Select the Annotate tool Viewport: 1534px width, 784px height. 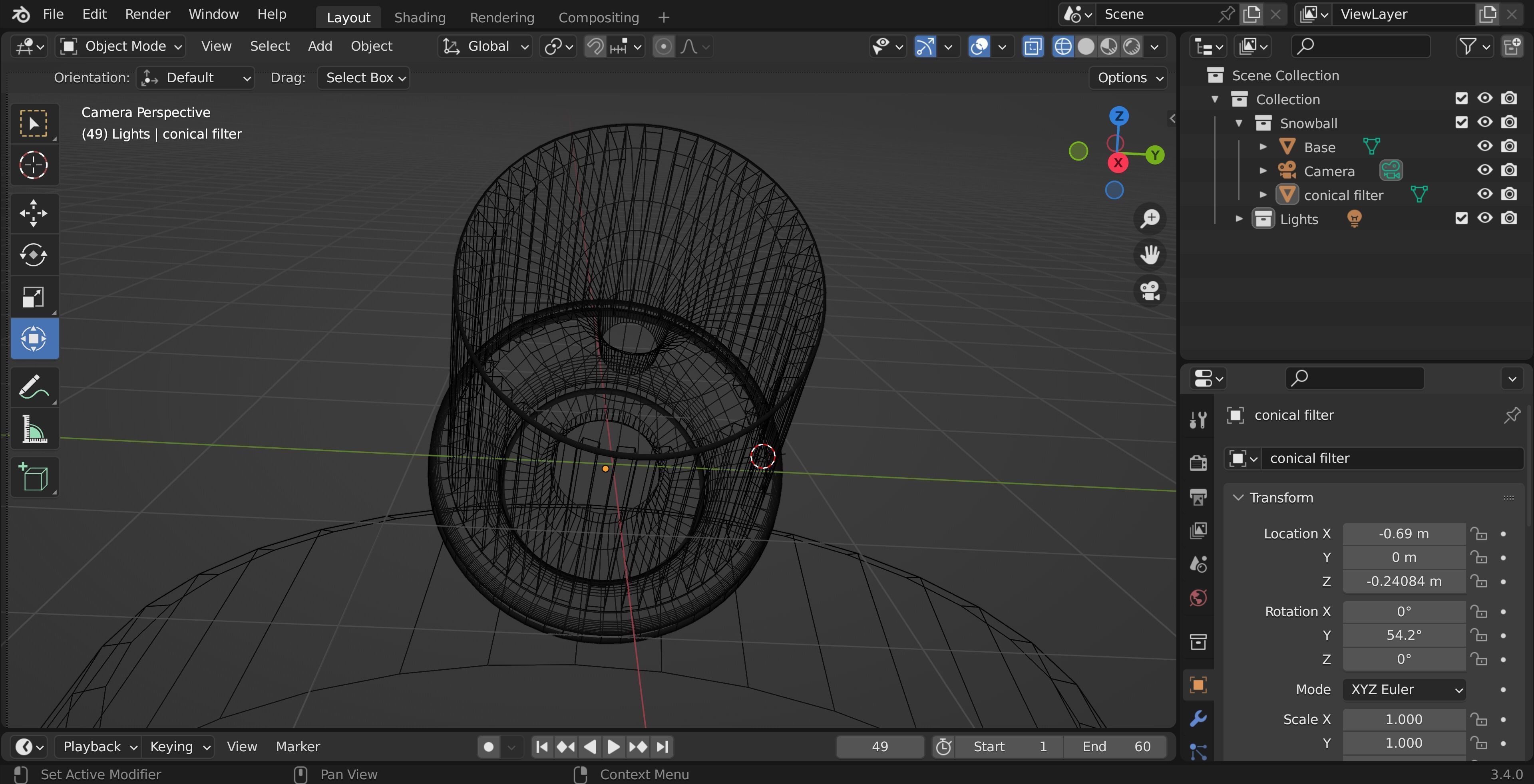(x=34, y=387)
